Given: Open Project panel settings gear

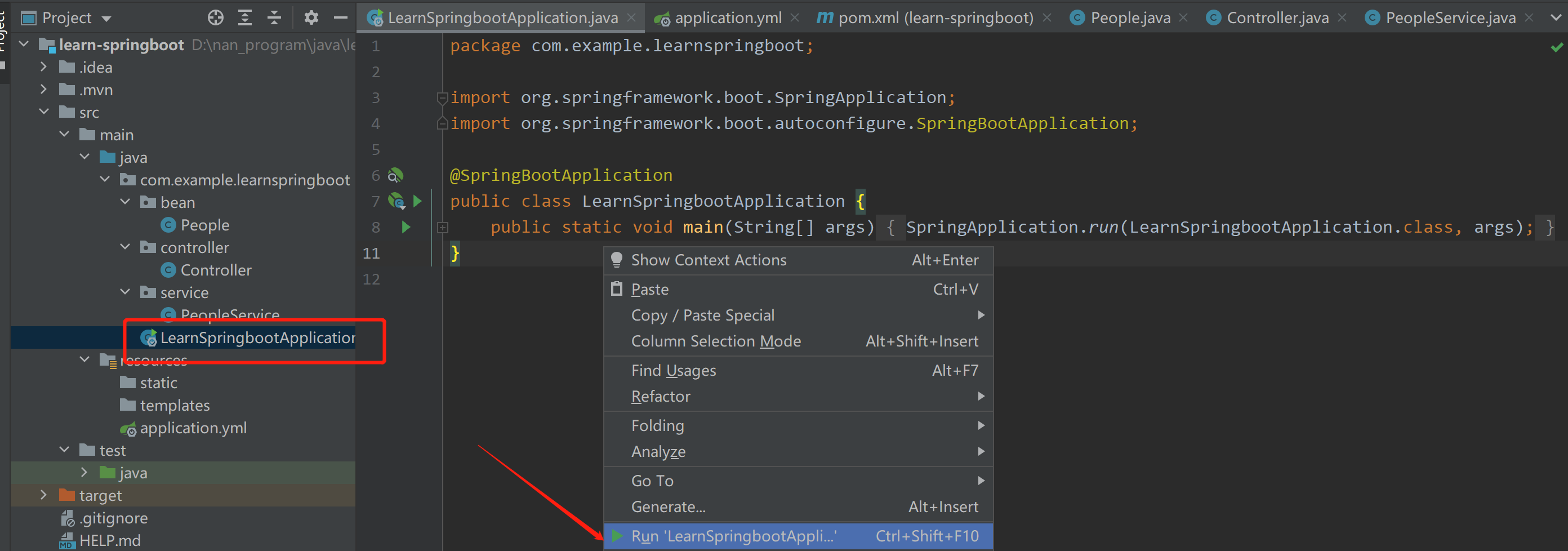Looking at the screenshot, I should click(311, 17).
